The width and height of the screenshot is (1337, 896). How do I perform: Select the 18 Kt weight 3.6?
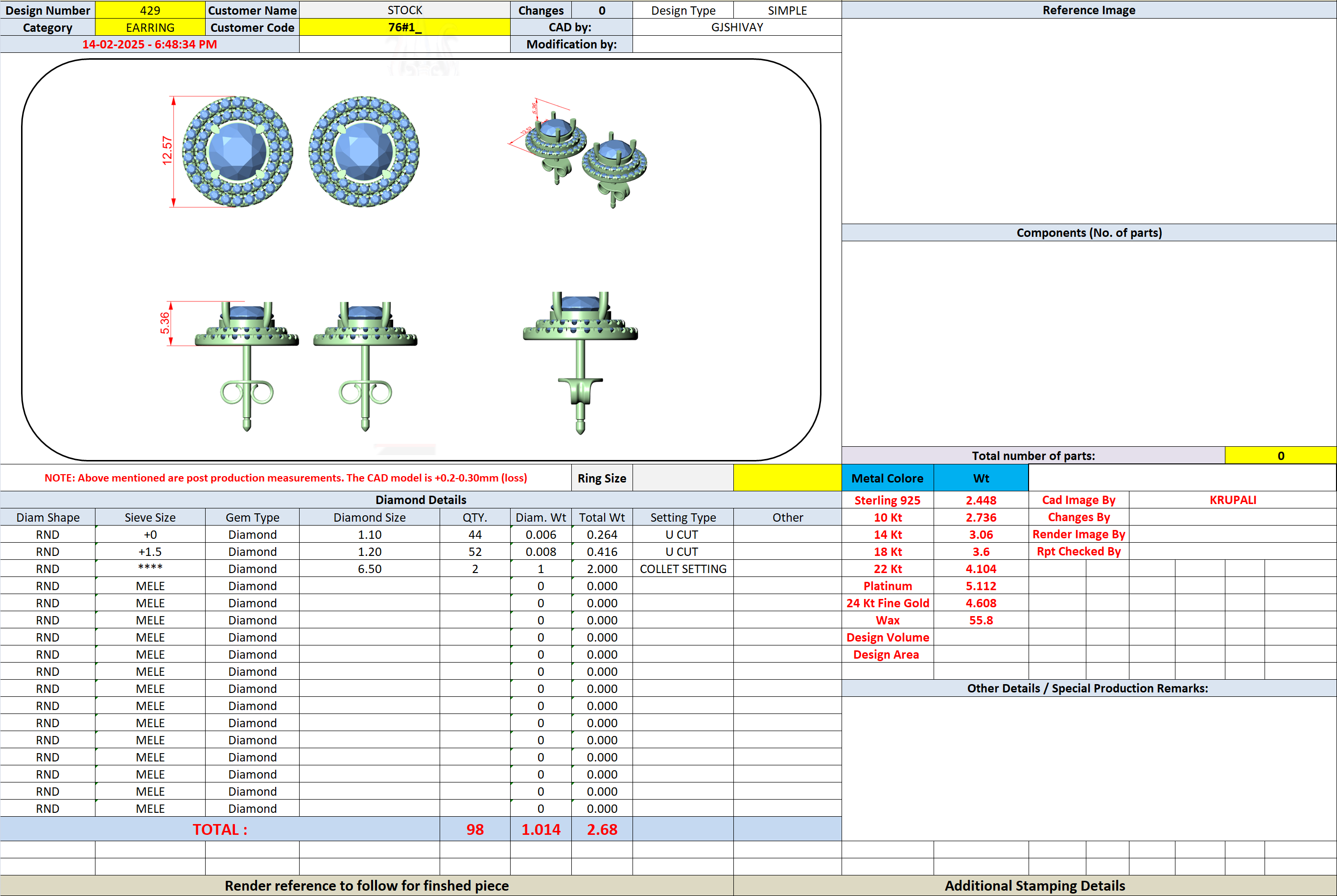tap(981, 551)
